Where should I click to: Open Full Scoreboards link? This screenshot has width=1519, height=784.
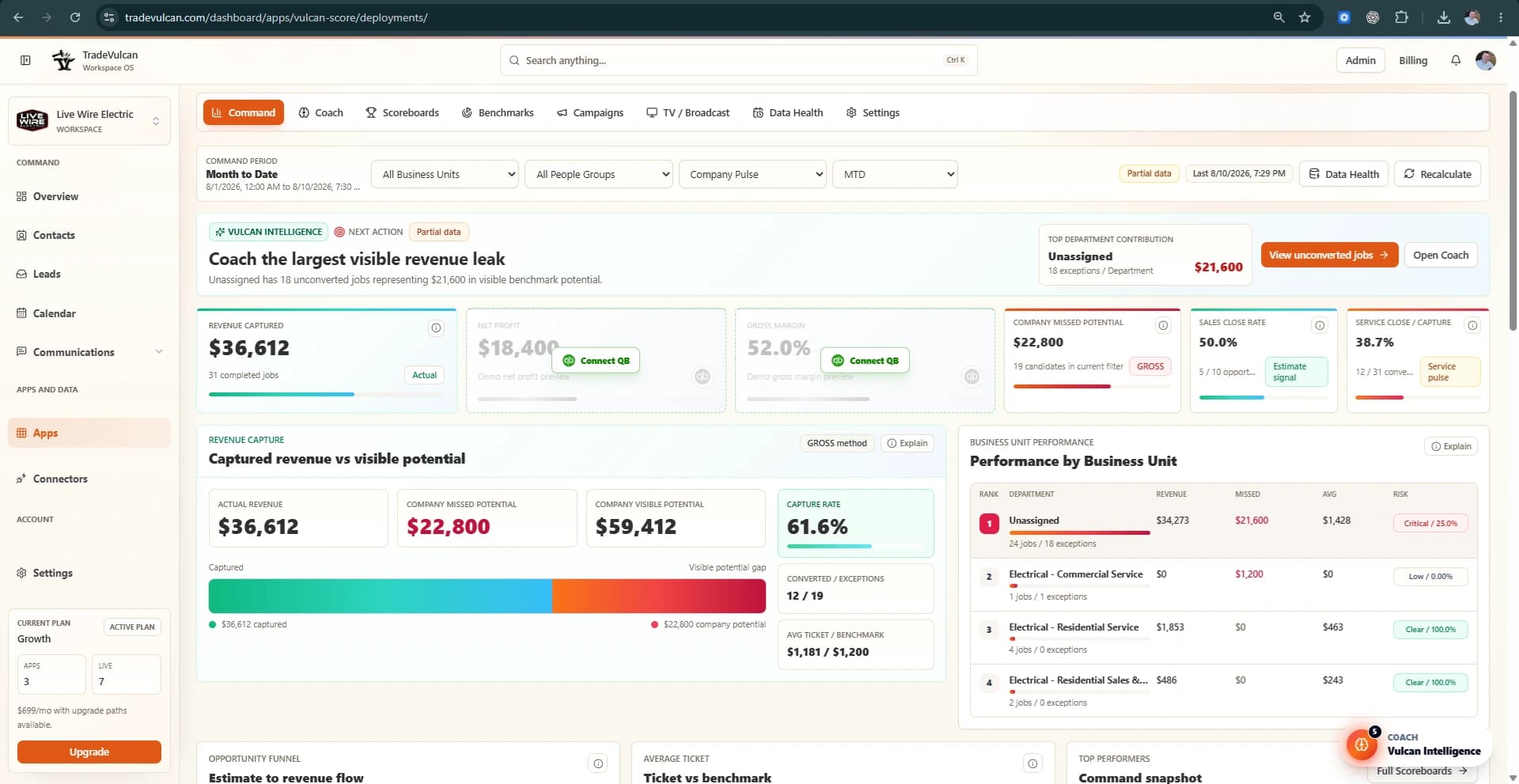pyautogui.click(x=1422, y=771)
